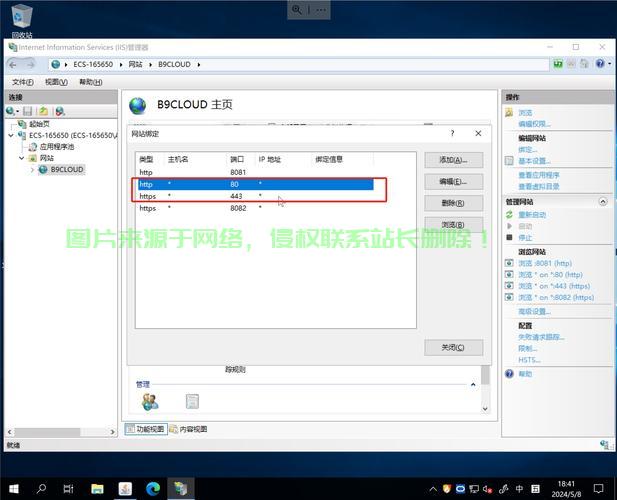Click 停止 in the Actions pane
Image resolution: width=617 pixels, height=500 pixels.
[525, 238]
